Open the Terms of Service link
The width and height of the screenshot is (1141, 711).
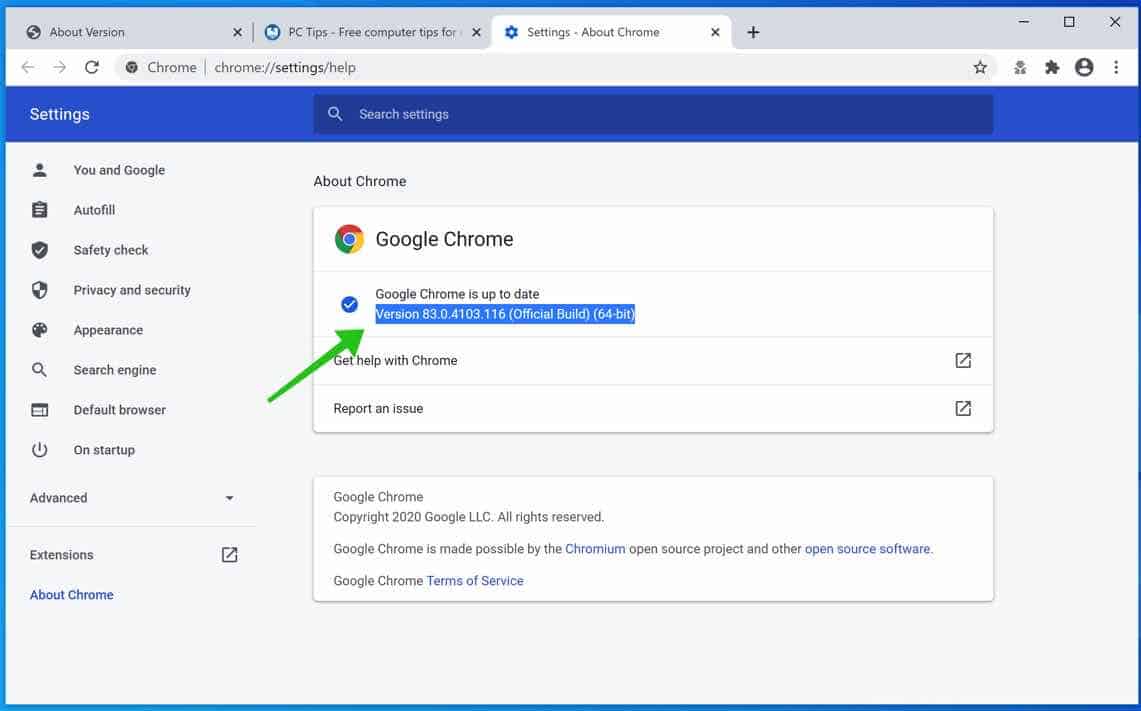coord(474,581)
